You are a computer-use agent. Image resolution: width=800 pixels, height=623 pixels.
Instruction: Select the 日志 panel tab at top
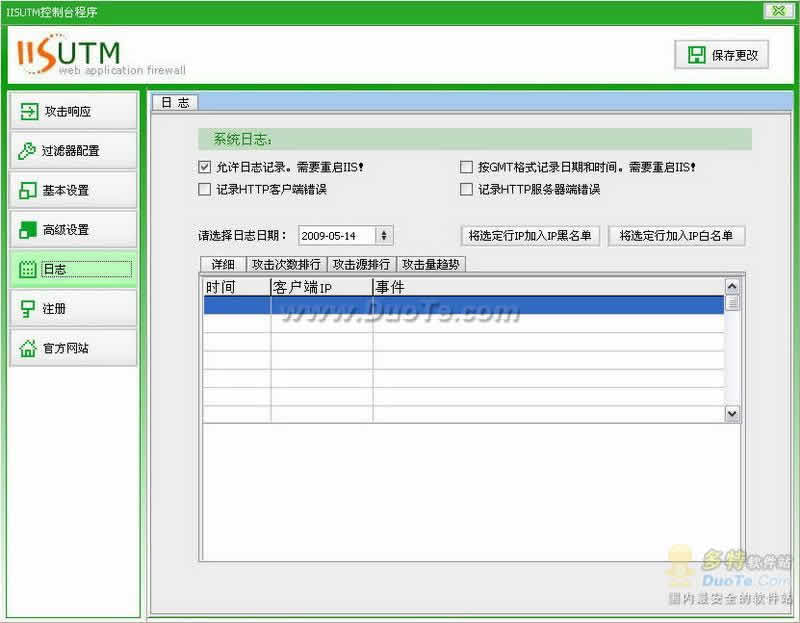click(175, 103)
